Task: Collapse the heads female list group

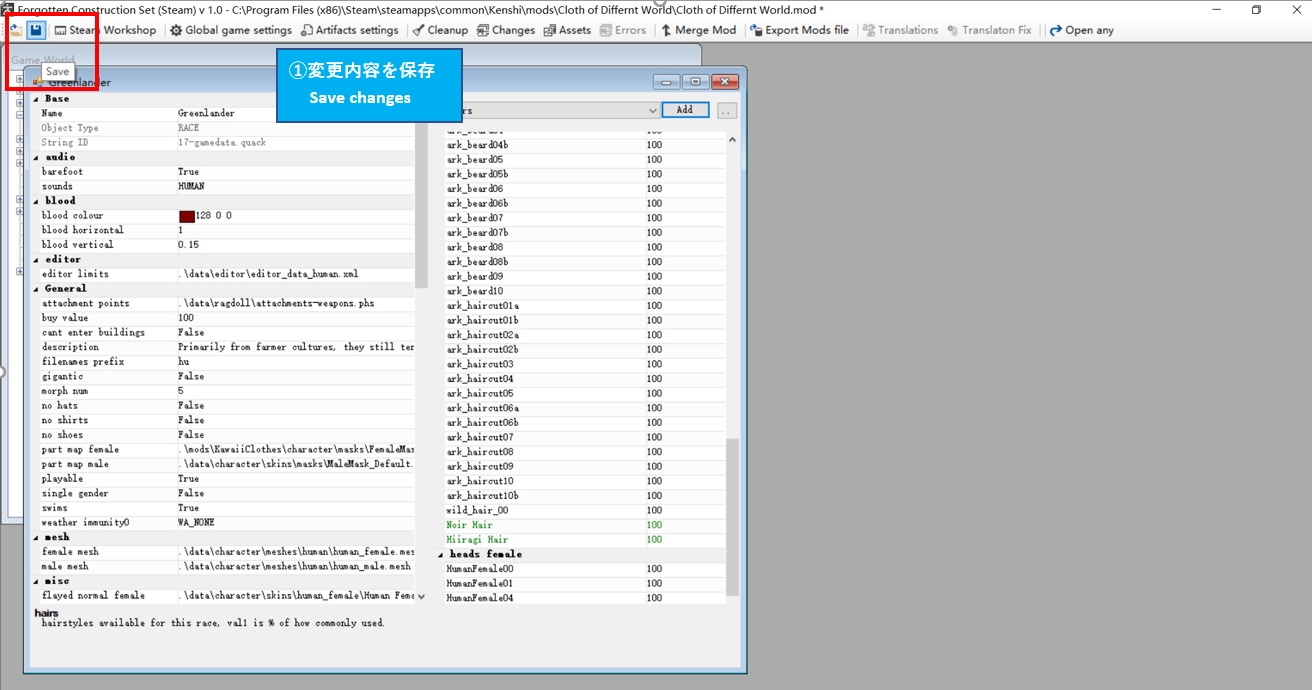Action: pos(442,554)
